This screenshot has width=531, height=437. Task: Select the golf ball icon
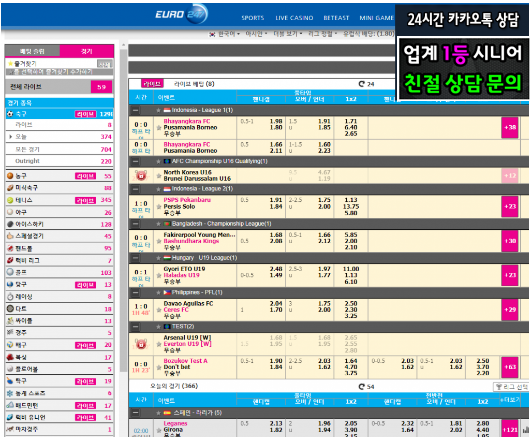coord(10,272)
